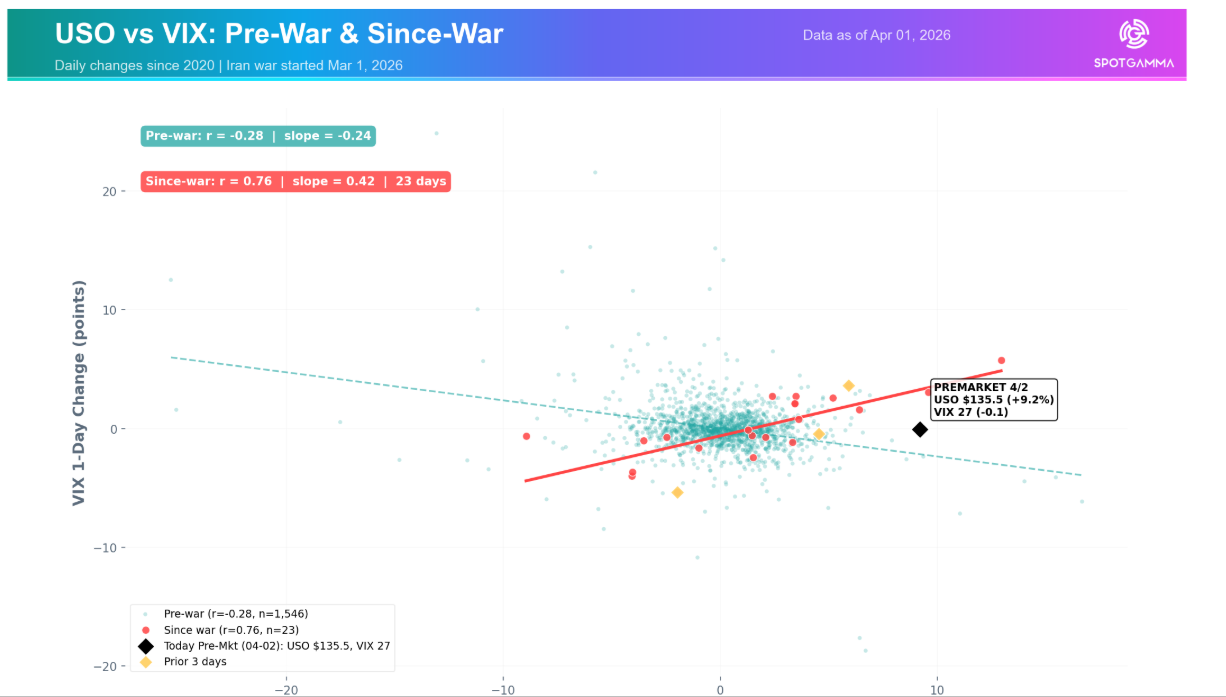
Task: Select the red Since-war correlation badge
Action: click(295, 182)
